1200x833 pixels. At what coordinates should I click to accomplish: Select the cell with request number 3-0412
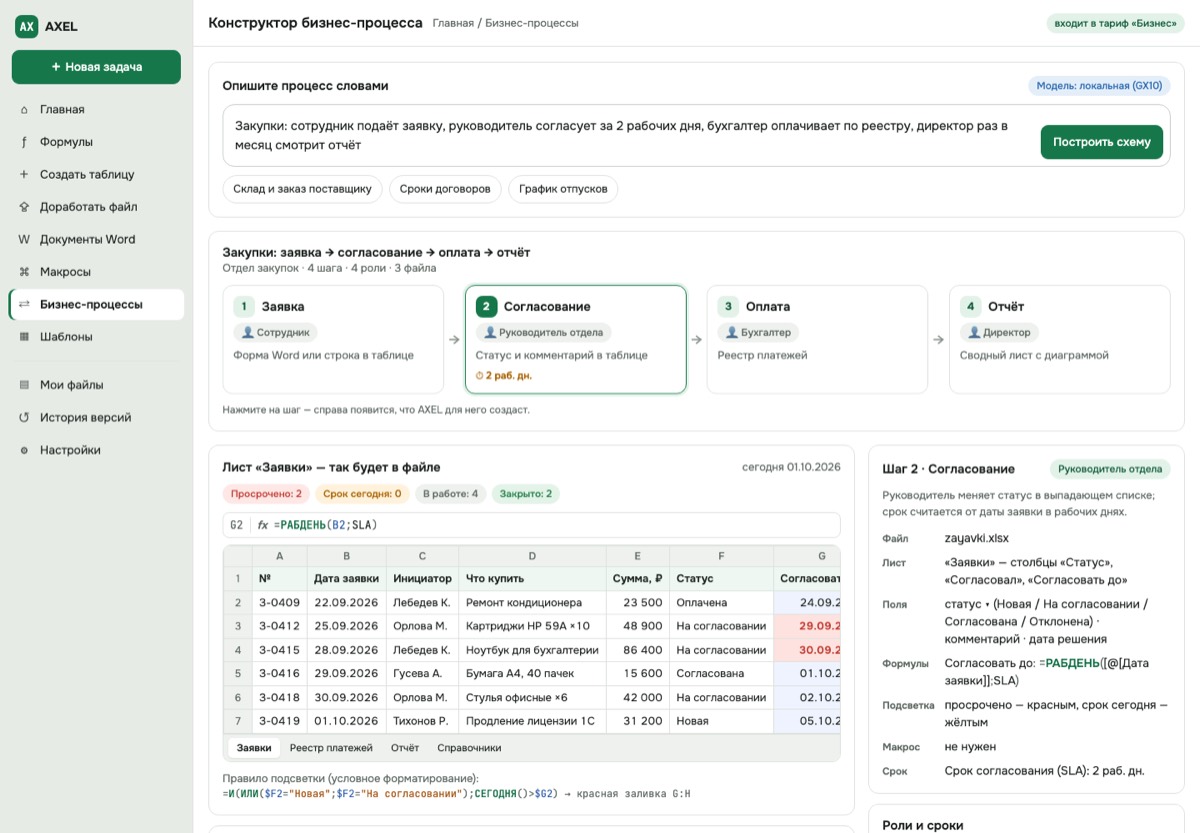click(279, 626)
